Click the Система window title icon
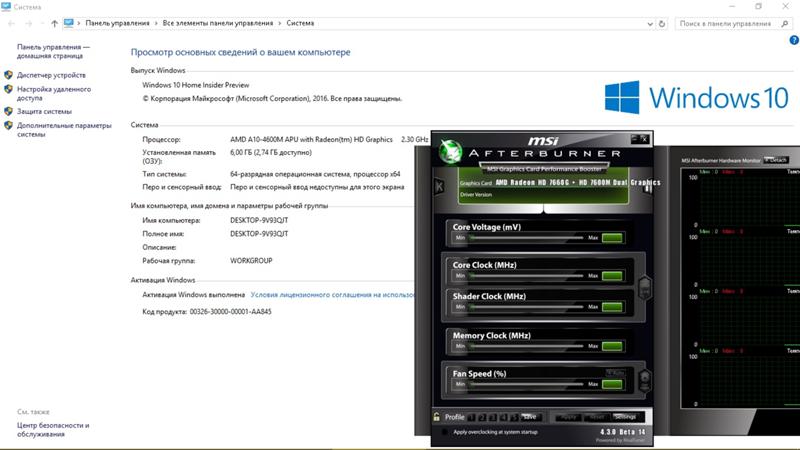 click(x=6, y=7)
